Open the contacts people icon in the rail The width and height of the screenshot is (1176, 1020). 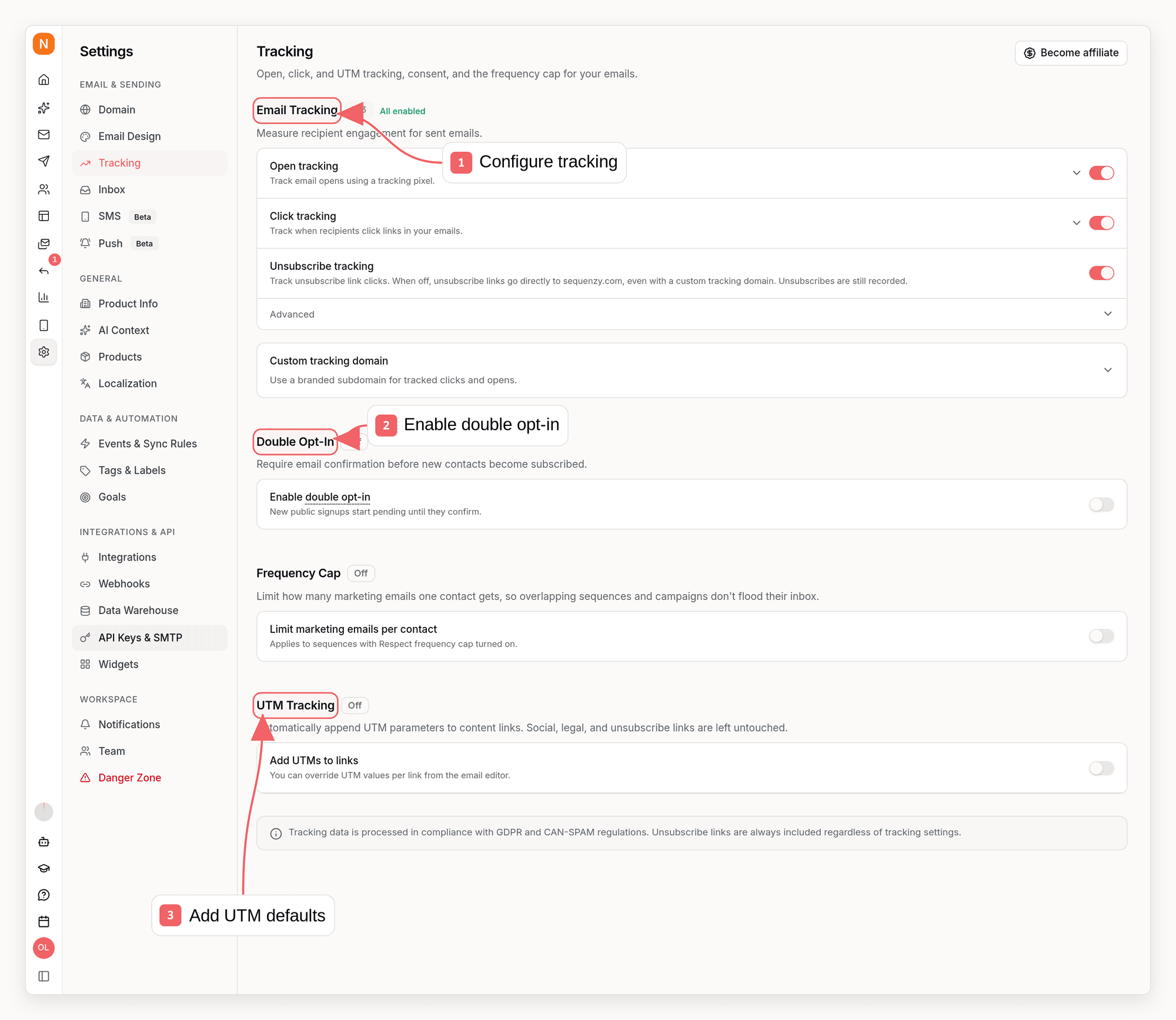(x=44, y=189)
